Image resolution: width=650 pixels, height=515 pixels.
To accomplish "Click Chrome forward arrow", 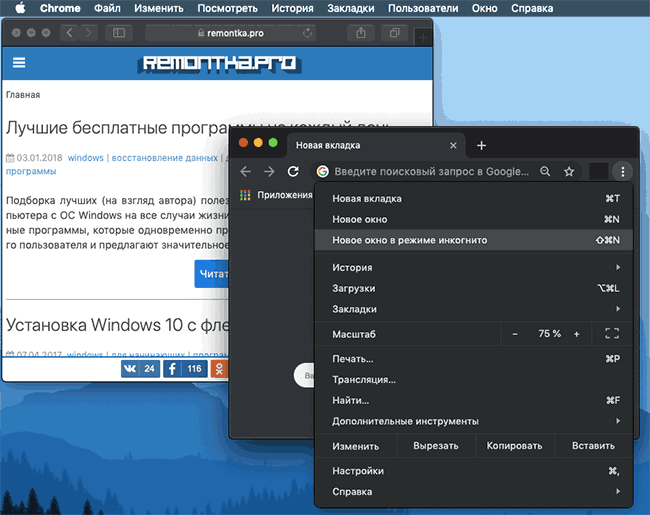I will 269,171.
